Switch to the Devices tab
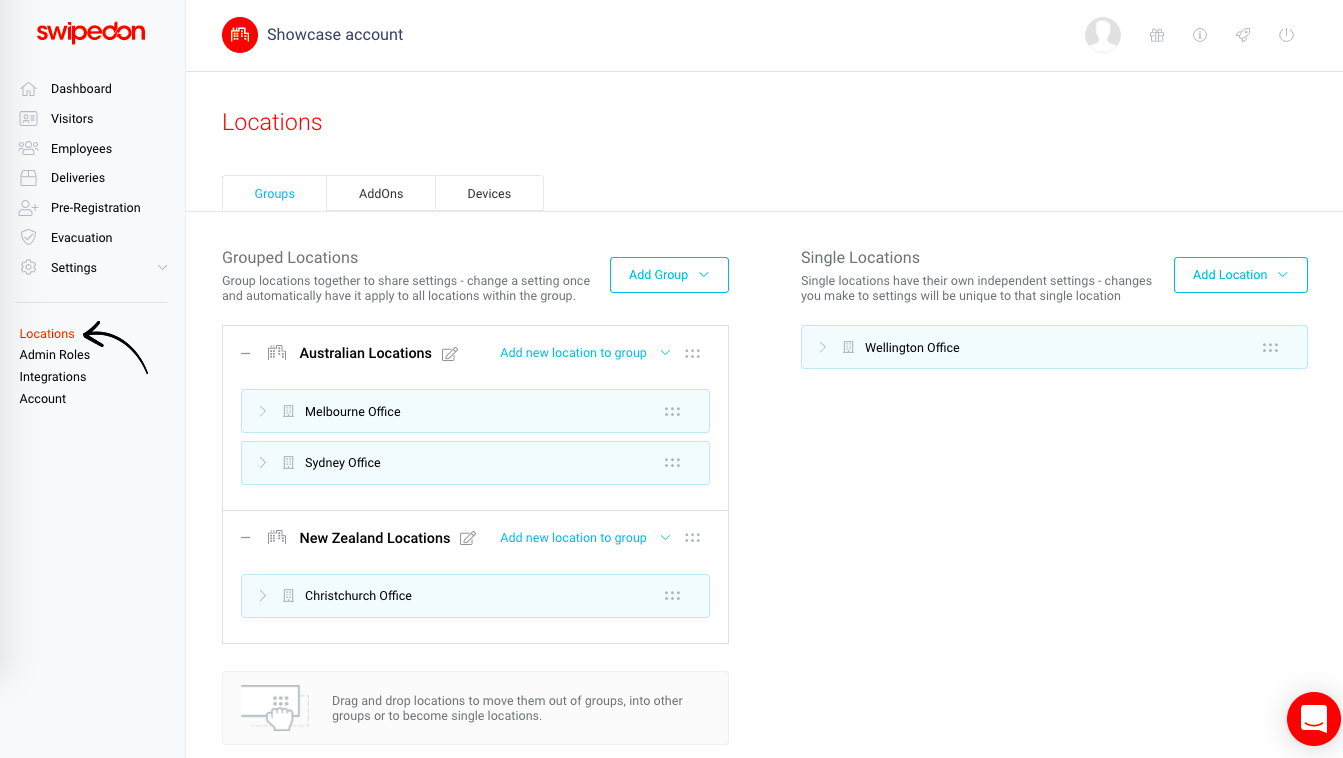The height and width of the screenshot is (758, 1343). pyautogui.click(x=489, y=194)
